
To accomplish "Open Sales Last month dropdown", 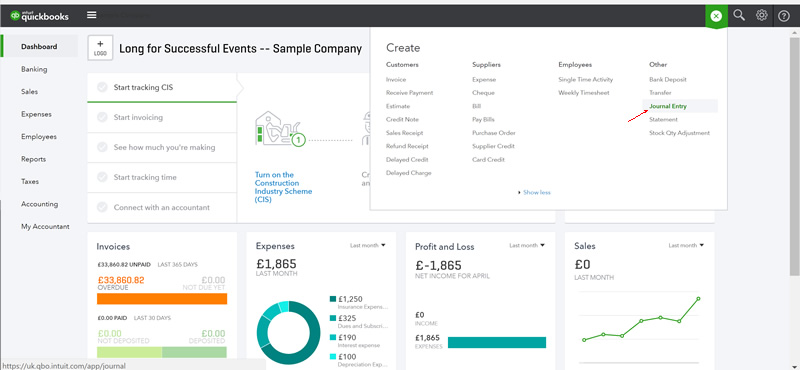I will point(686,245).
